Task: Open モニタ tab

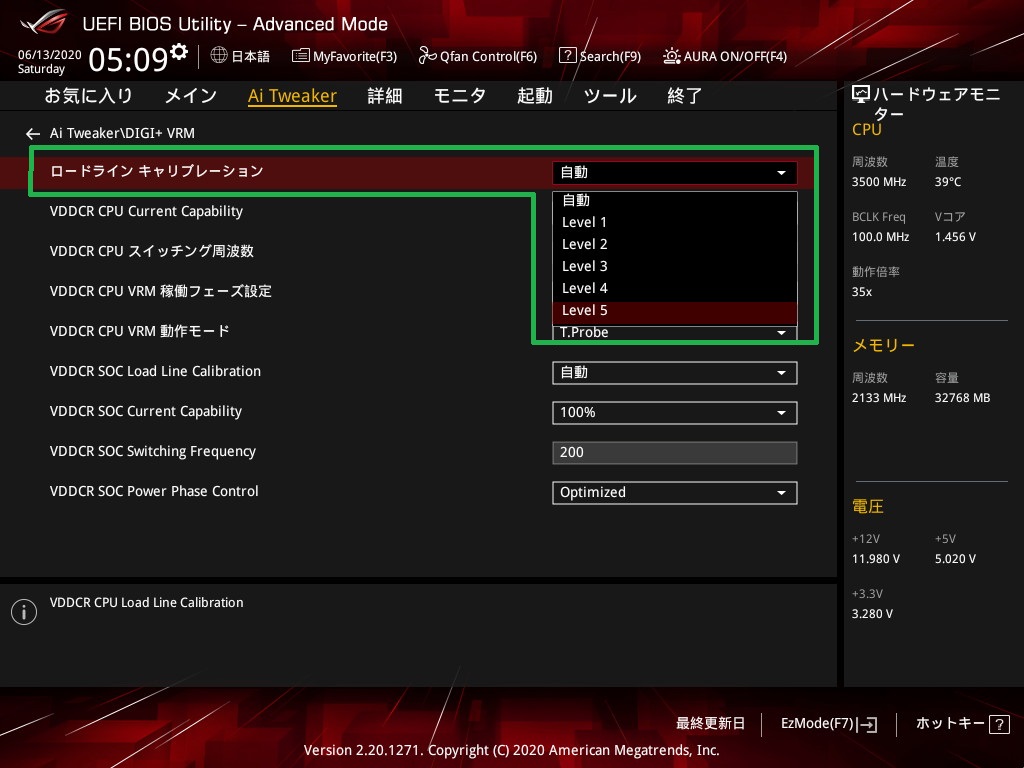Action: 460,96
